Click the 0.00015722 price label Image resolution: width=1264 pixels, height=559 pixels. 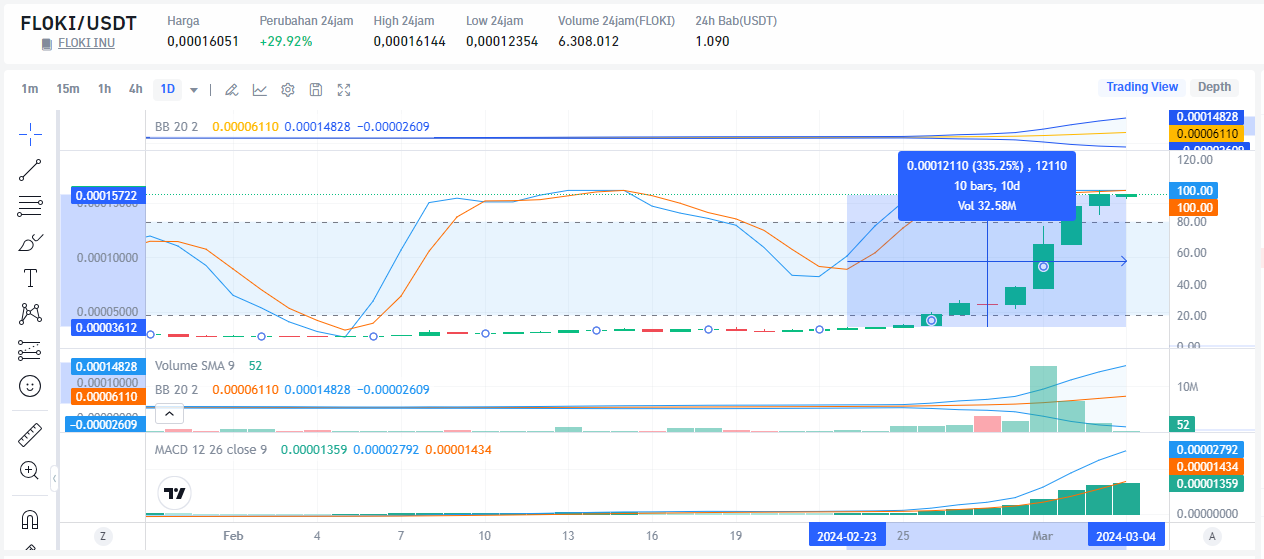[107, 195]
